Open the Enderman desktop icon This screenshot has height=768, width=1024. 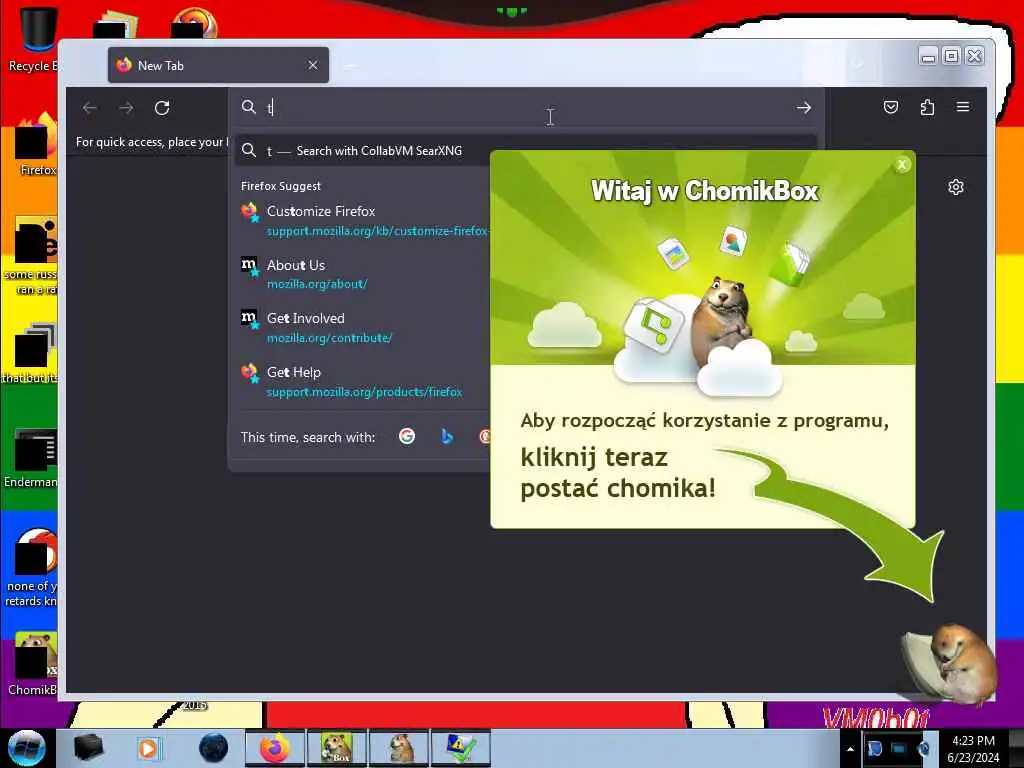pyautogui.click(x=31, y=458)
